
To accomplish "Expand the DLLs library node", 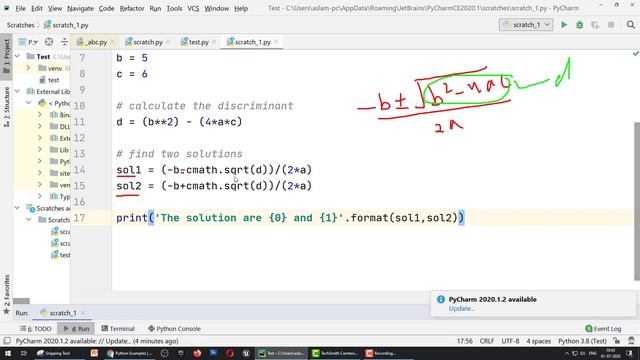I will (40, 127).
